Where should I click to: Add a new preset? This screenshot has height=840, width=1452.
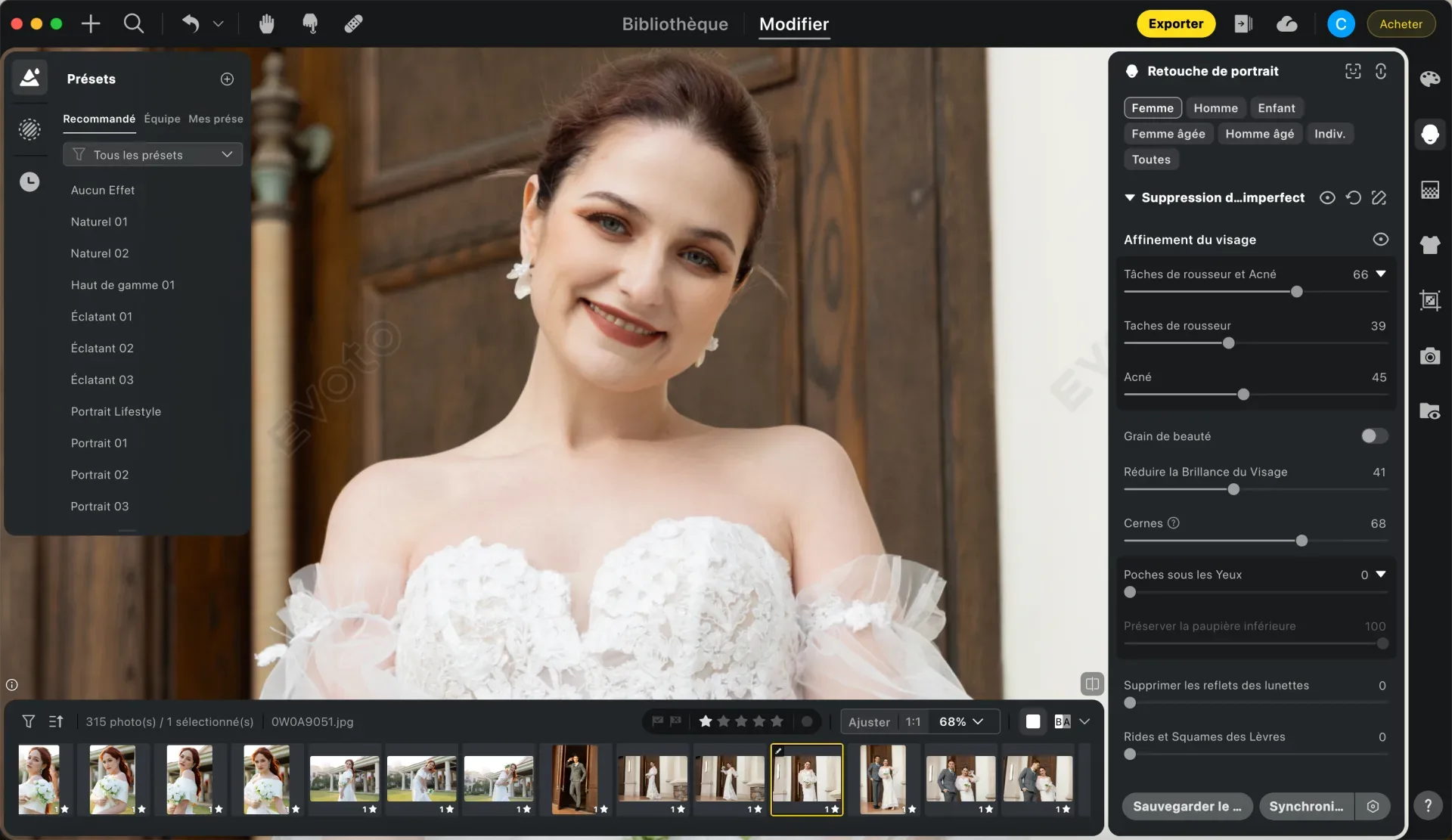pyautogui.click(x=227, y=79)
